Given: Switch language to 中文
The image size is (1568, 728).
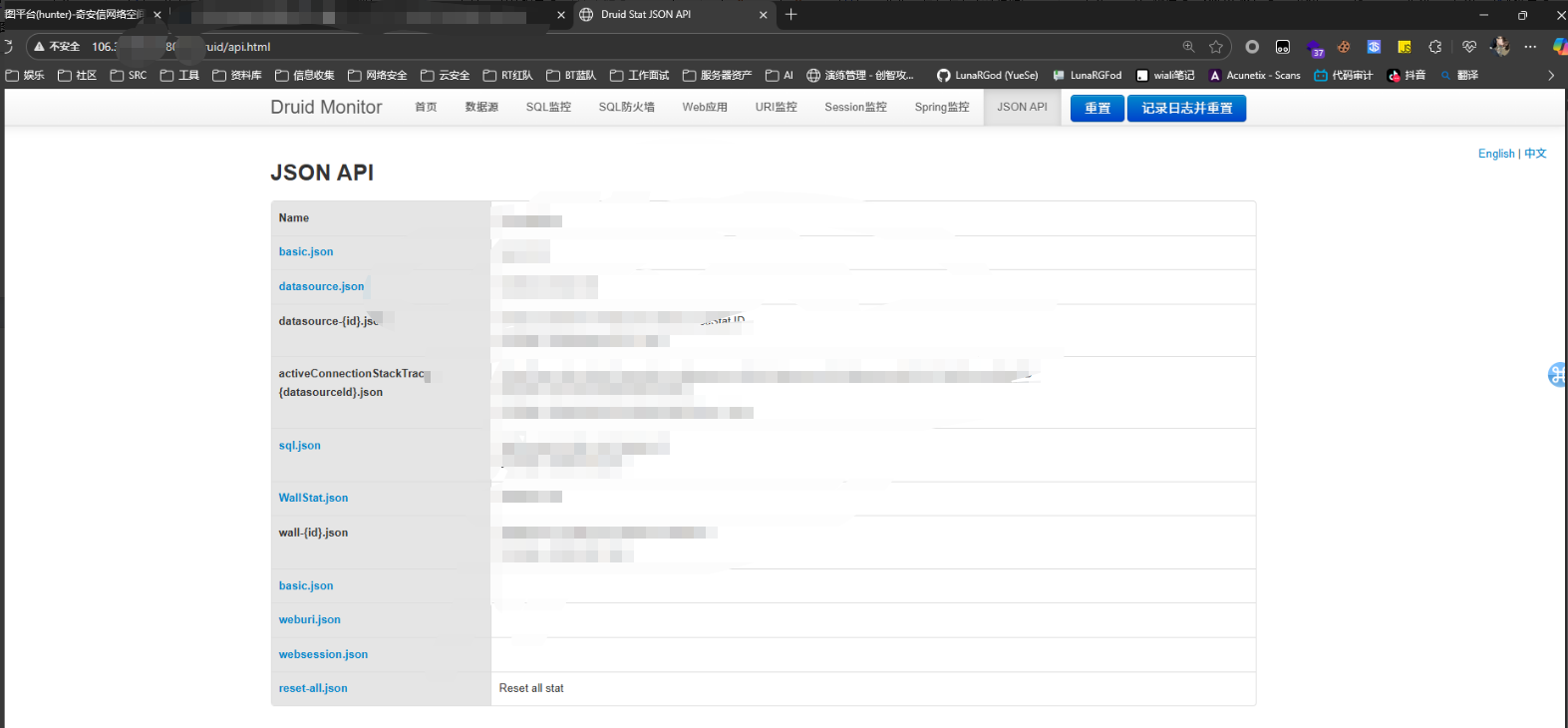Looking at the screenshot, I should tap(1535, 154).
